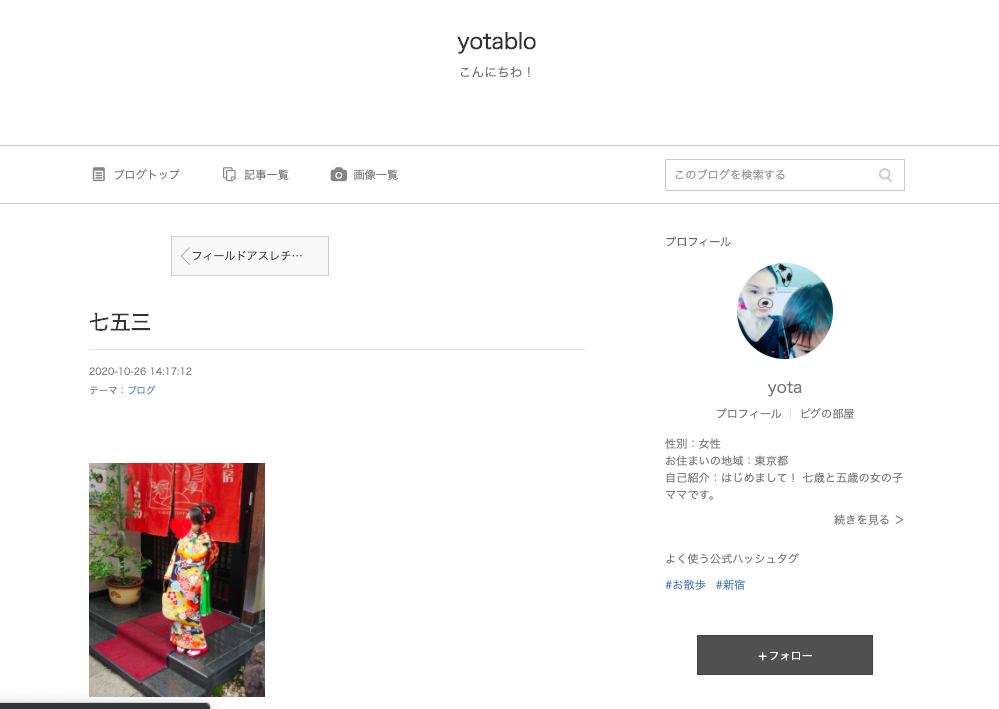The width and height of the screenshot is (999, 709).
Task: Click the 画像一覧 camera icon
Action: [x=338, y=175]
